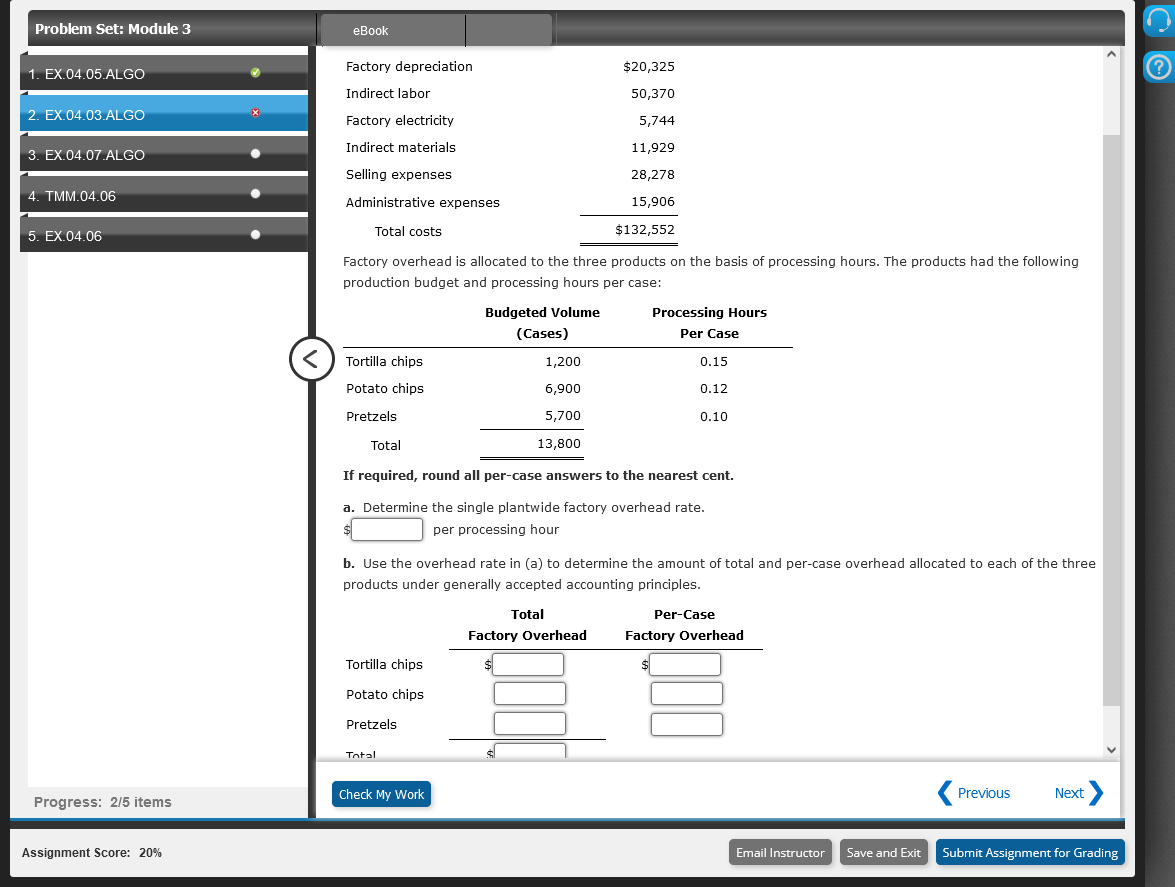Click the total budgeted volume 13,800

(559, 444)
